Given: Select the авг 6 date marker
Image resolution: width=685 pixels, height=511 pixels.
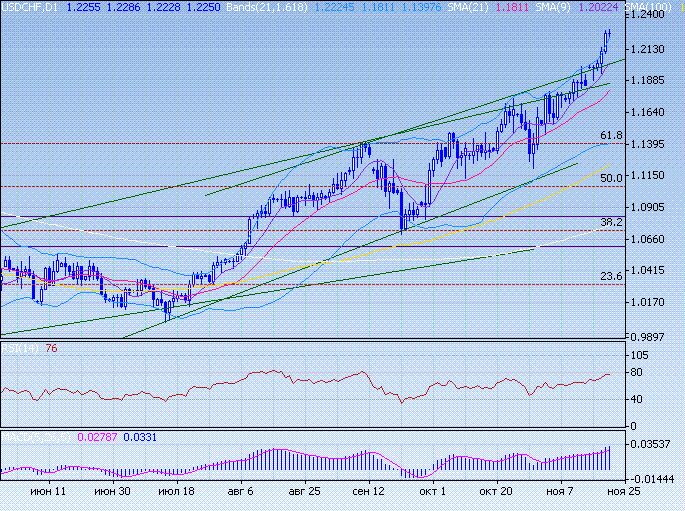Looking at the screenshot, I should tap(241, 493).
